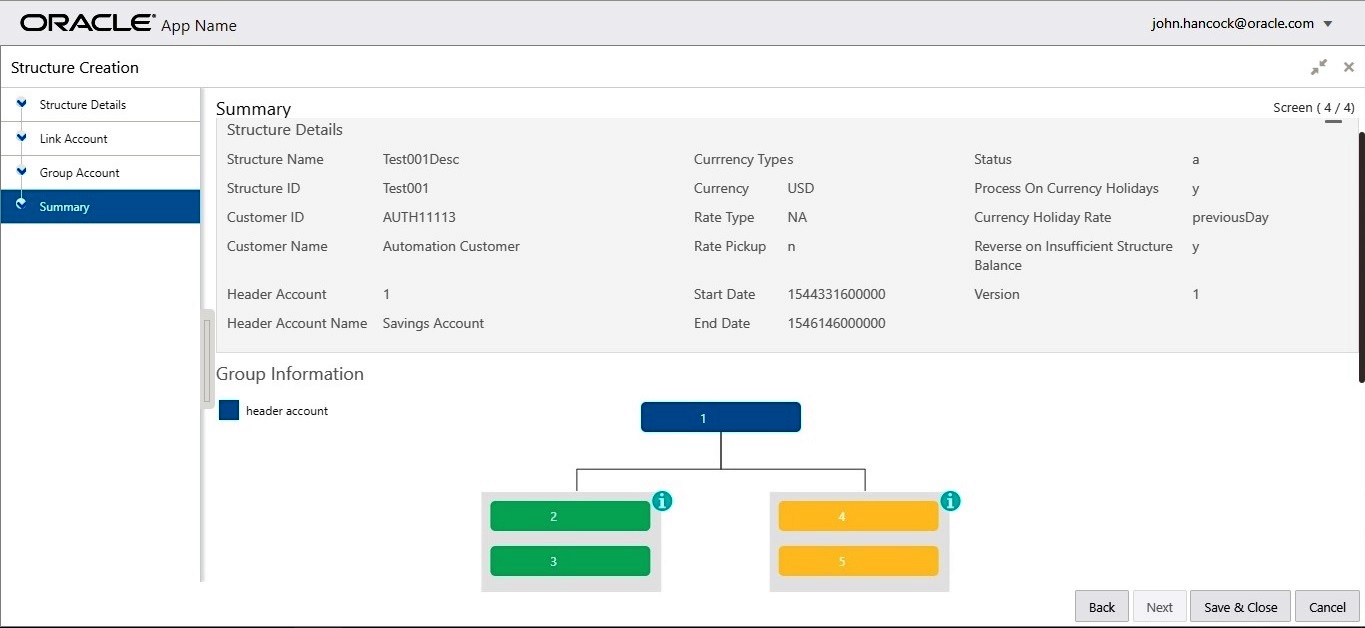The width and height of the screenshot is (1365, 628).
Task: Select yellow account node 5
Action: (x=858, y=561)
